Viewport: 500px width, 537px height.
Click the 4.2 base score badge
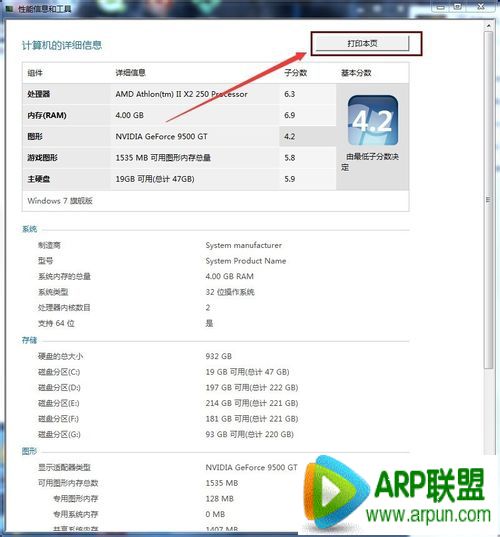click(x=373, y=120)
